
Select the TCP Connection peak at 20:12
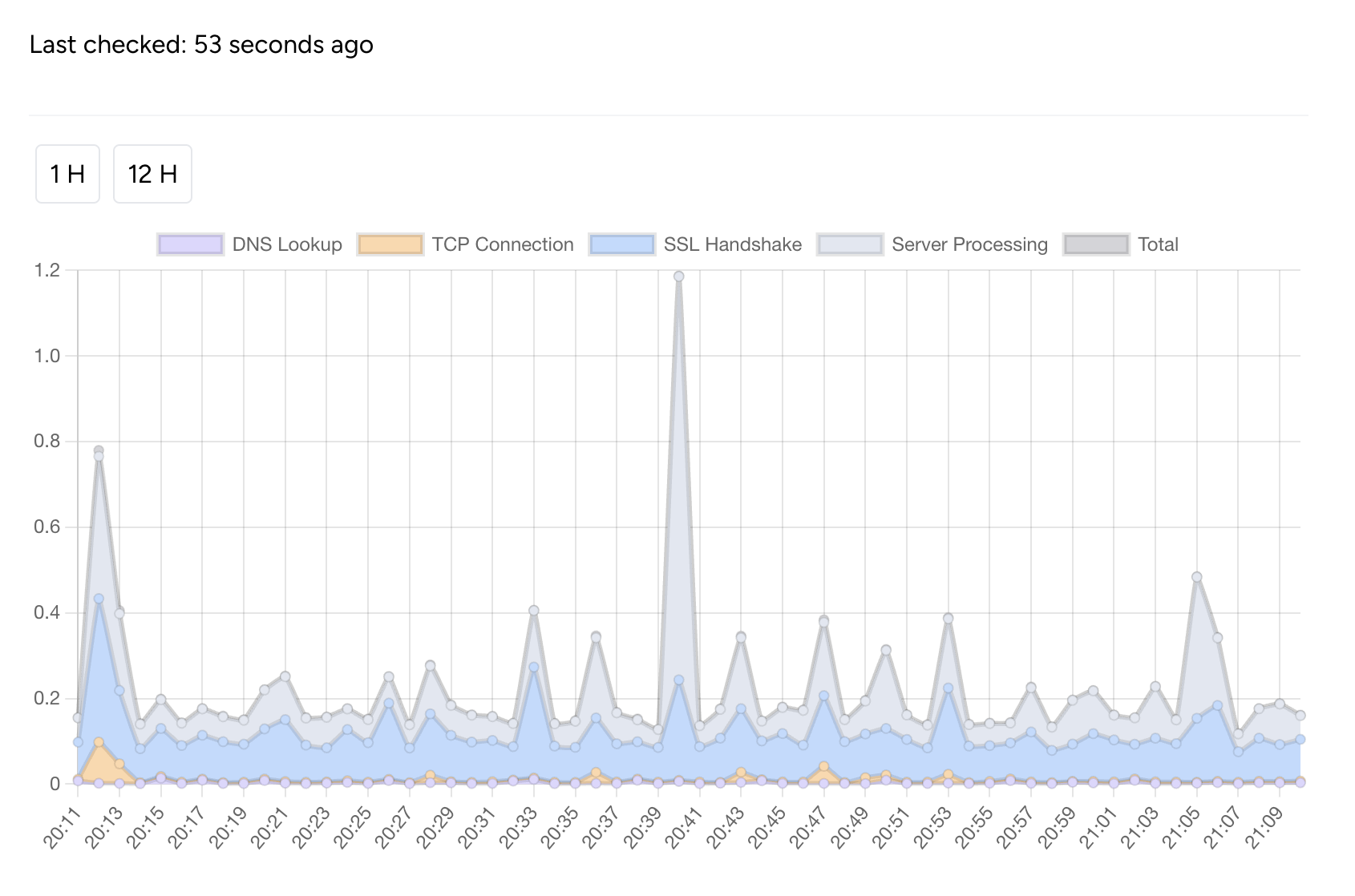pos(99,742)
